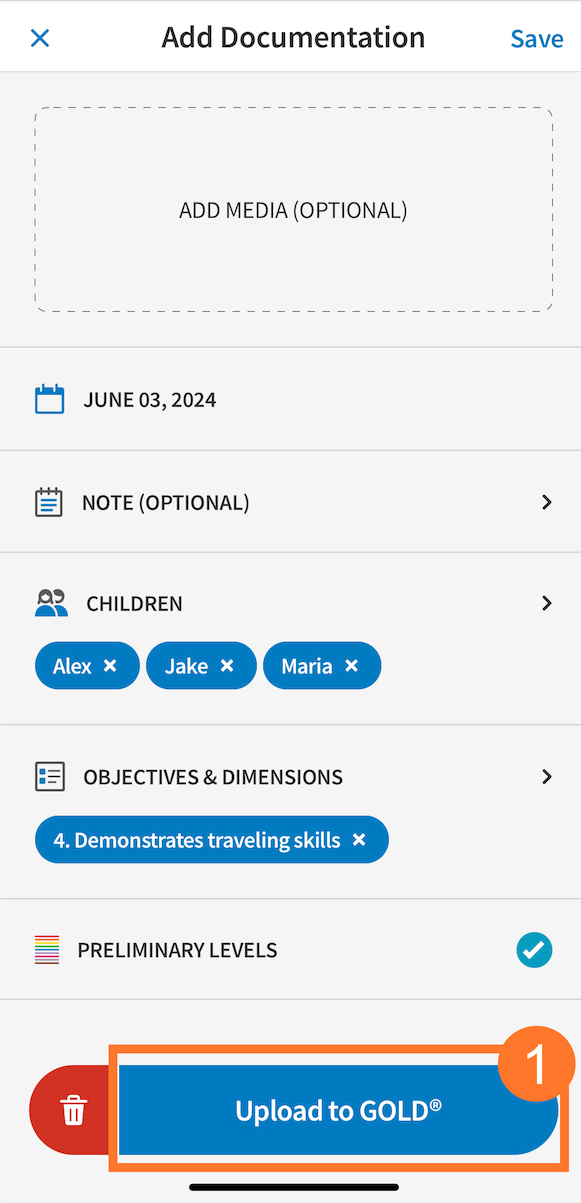Select the Add Documentation title bar
The width and height of the screenshot is (581, 1203).
pos(293,37)
